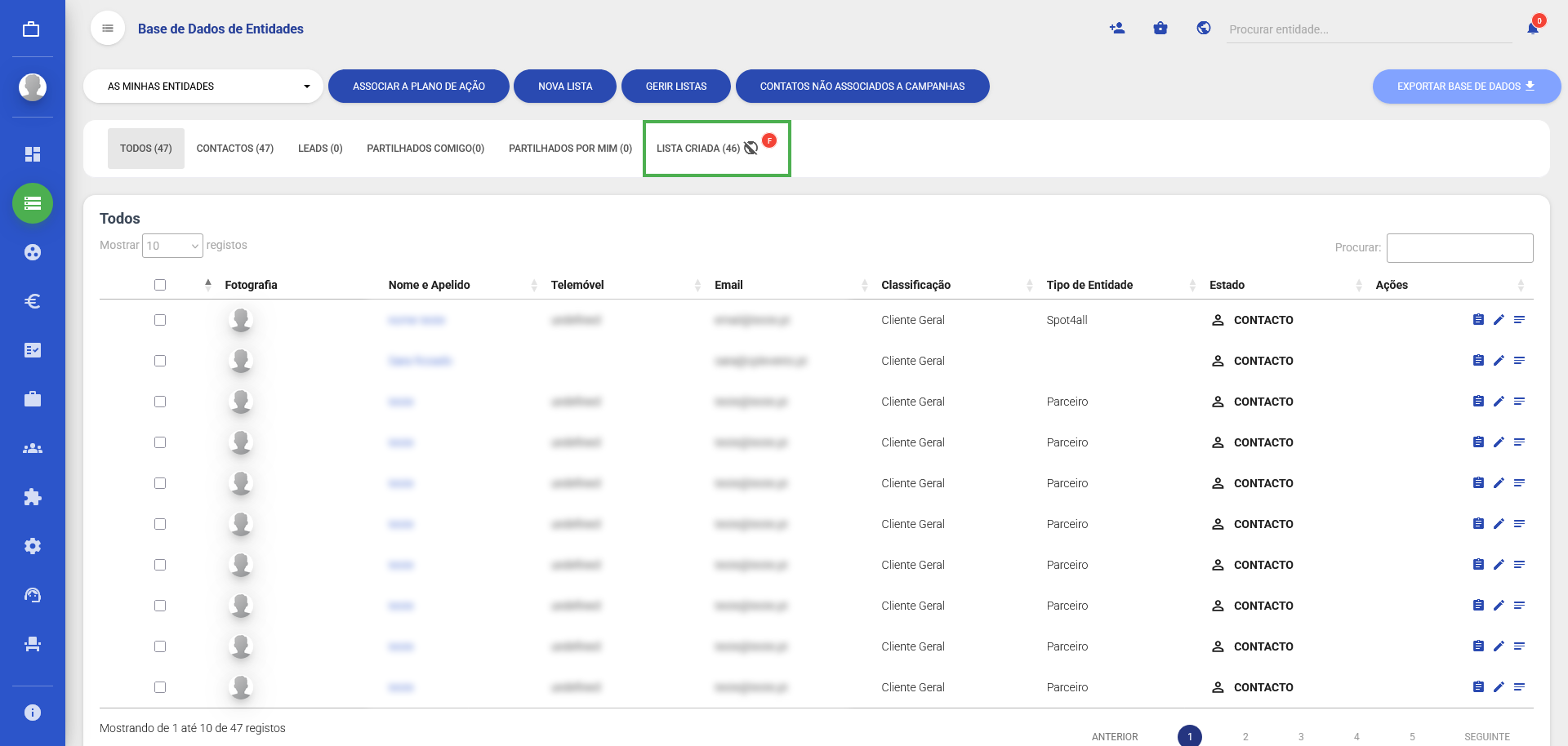Viewport: 1568px width, 746px height.
Task: Open the globe icon in top bar
Action: click(1203, 29)
